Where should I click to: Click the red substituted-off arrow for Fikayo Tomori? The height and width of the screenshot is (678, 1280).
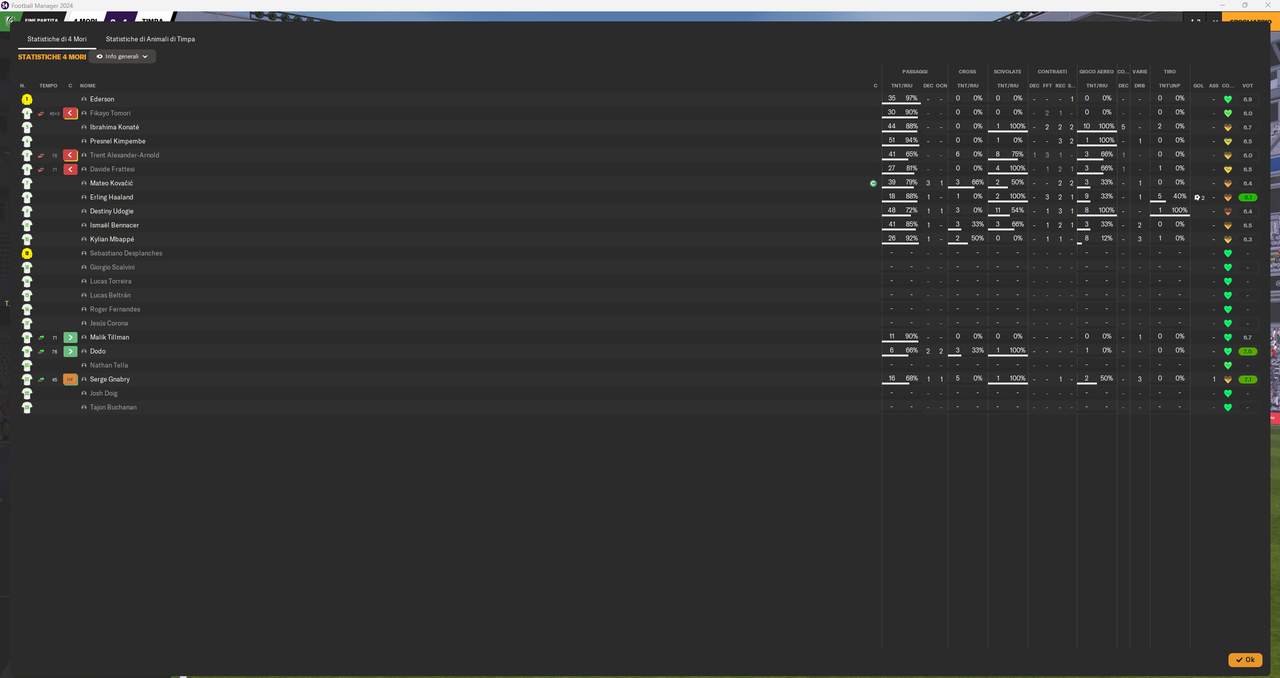70,113
